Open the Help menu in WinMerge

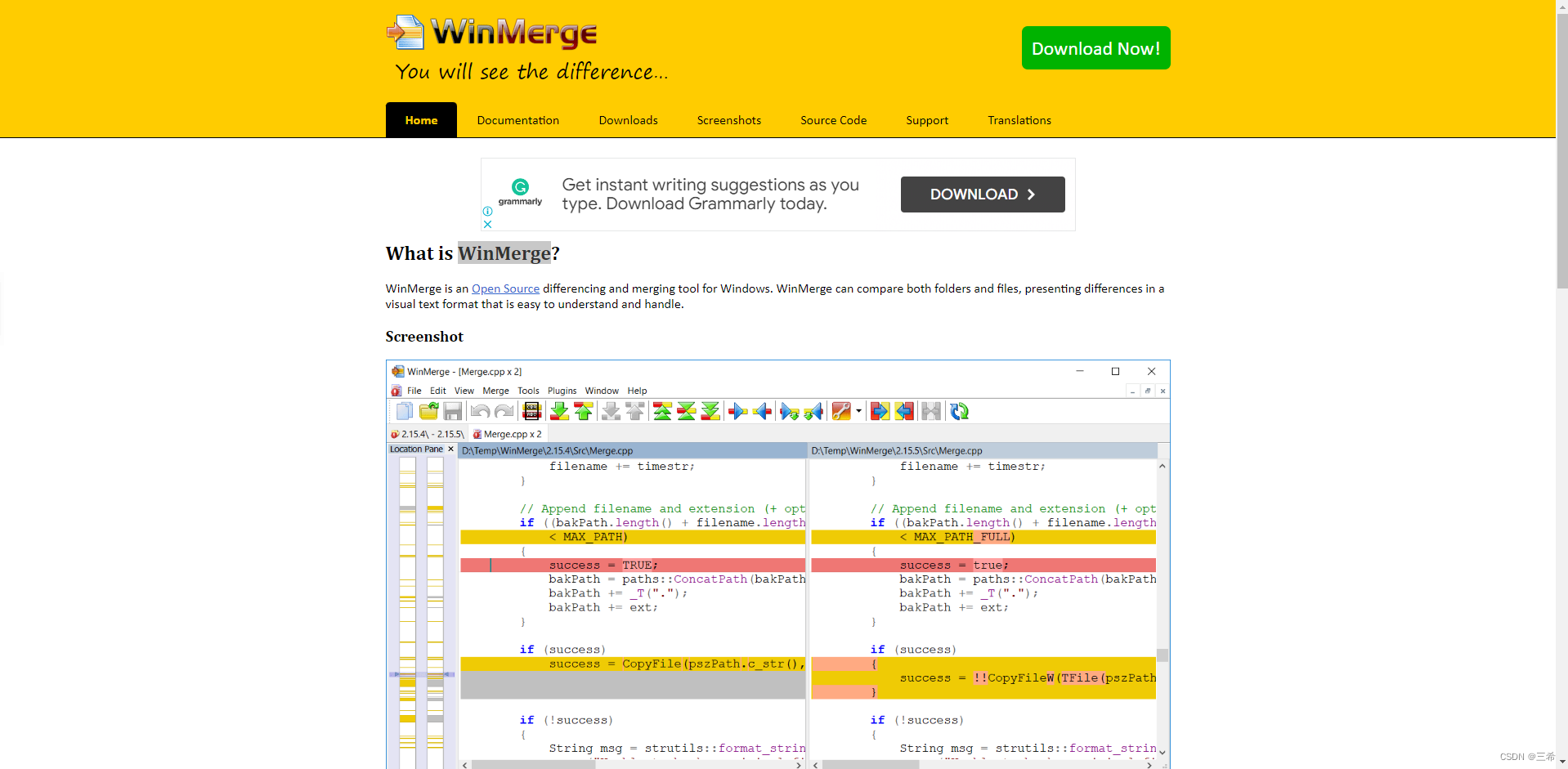click(x=637, y=391)
